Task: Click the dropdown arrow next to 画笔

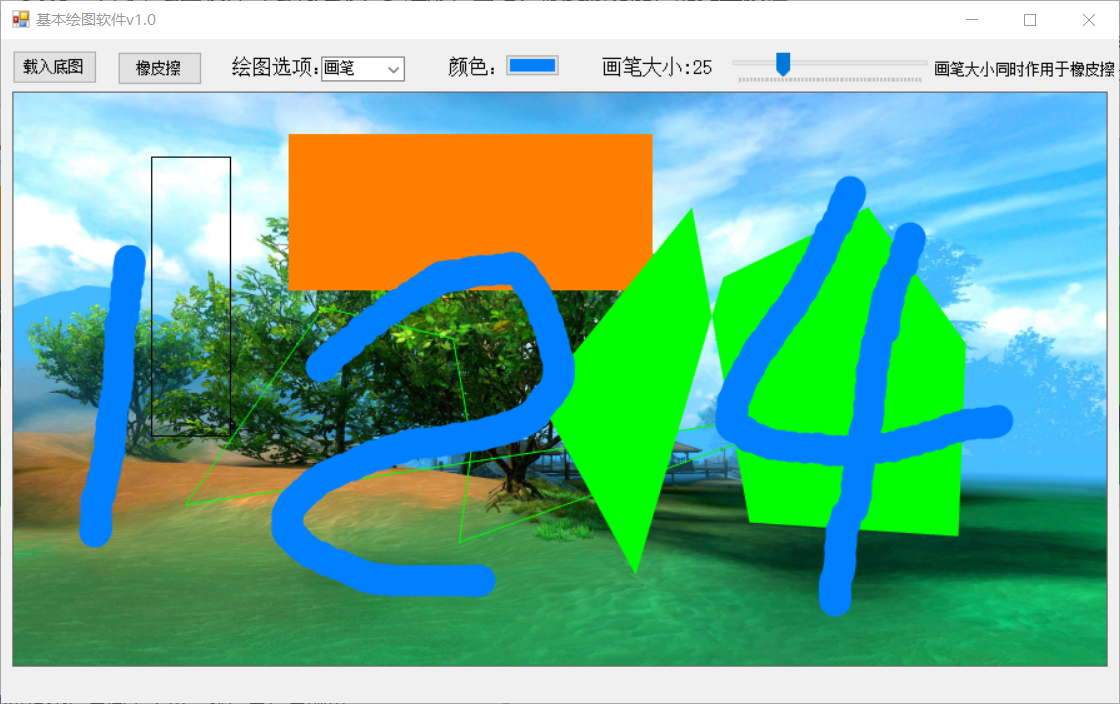Action: click(395, 68)
